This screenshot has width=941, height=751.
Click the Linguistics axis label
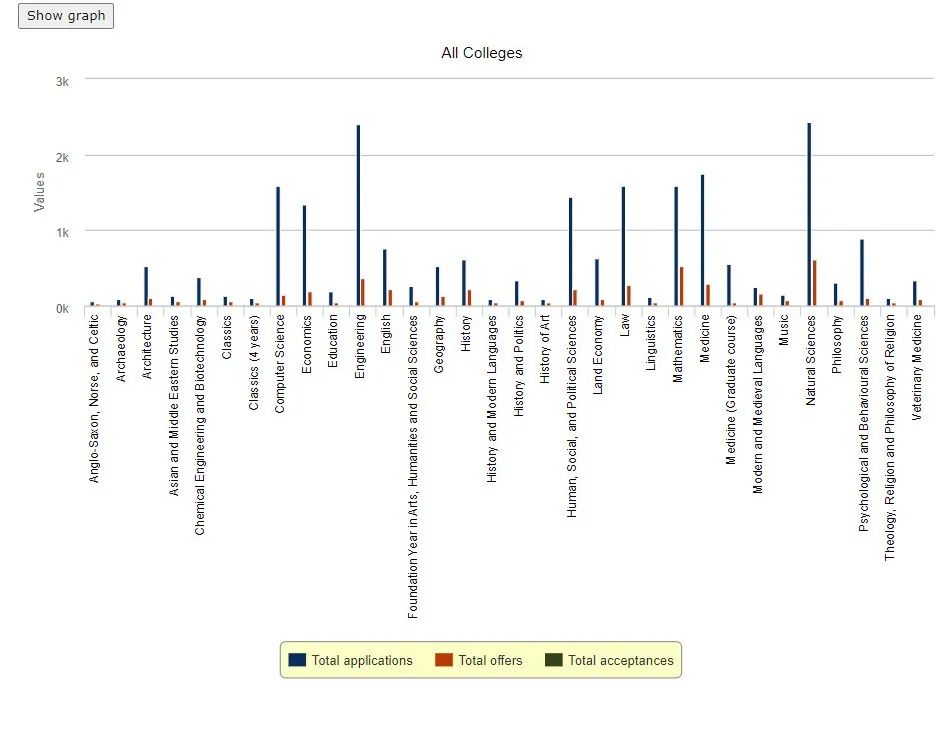tap(651, 343)
